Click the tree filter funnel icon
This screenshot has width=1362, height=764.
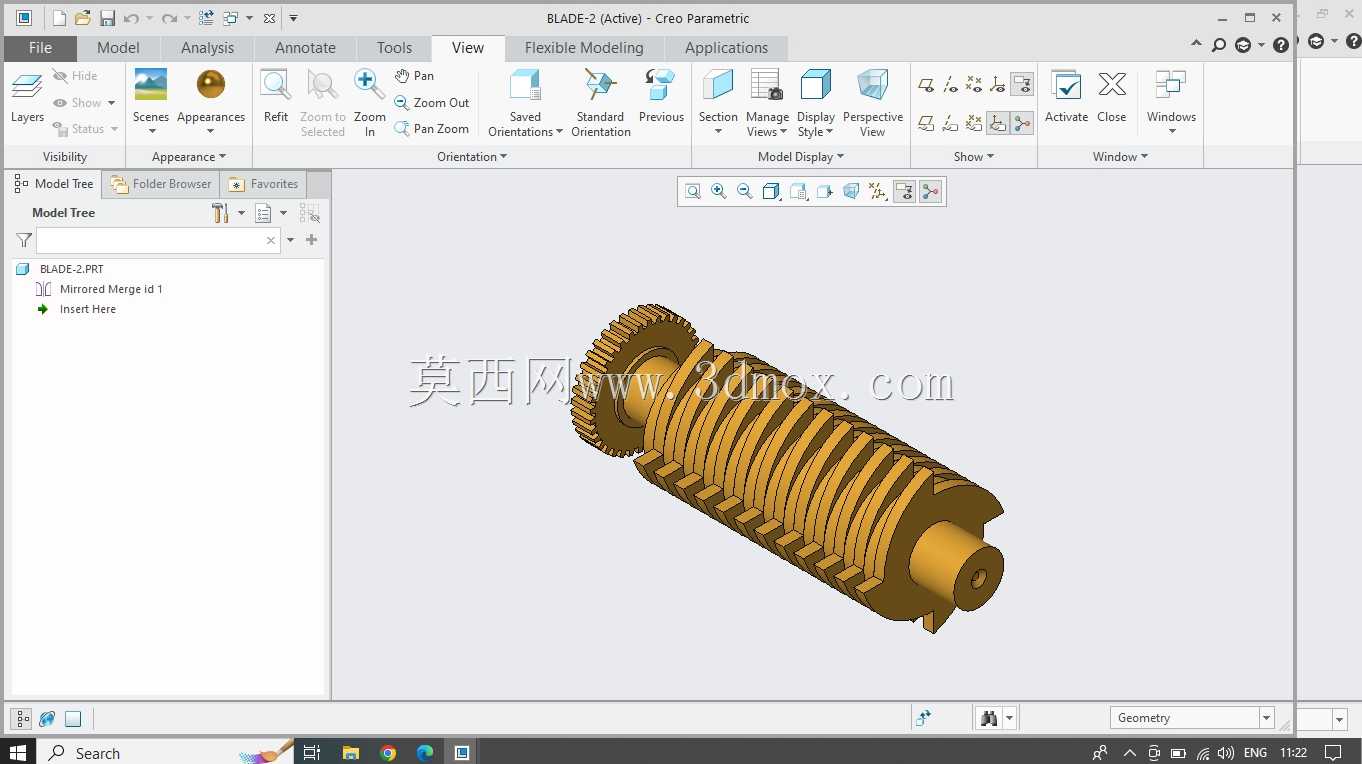point(24,240)
